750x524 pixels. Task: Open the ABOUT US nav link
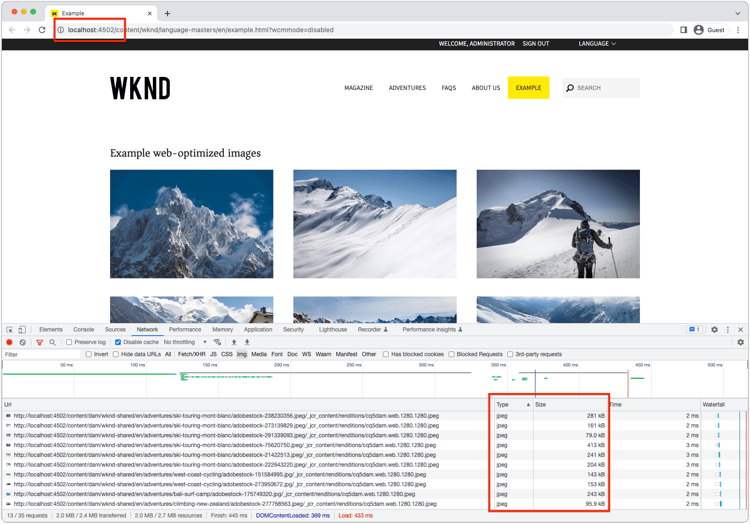486,88
